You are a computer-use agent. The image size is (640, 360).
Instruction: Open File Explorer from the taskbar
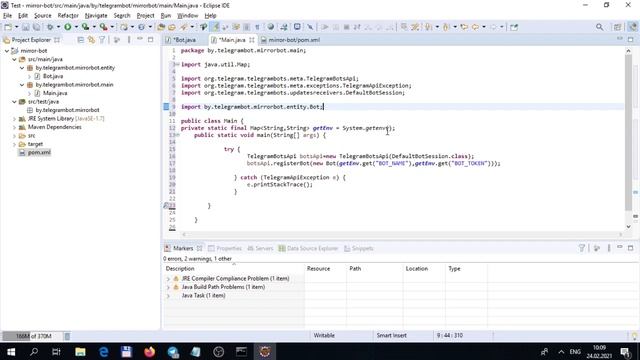pyautogui.click(x=80, y=351)
